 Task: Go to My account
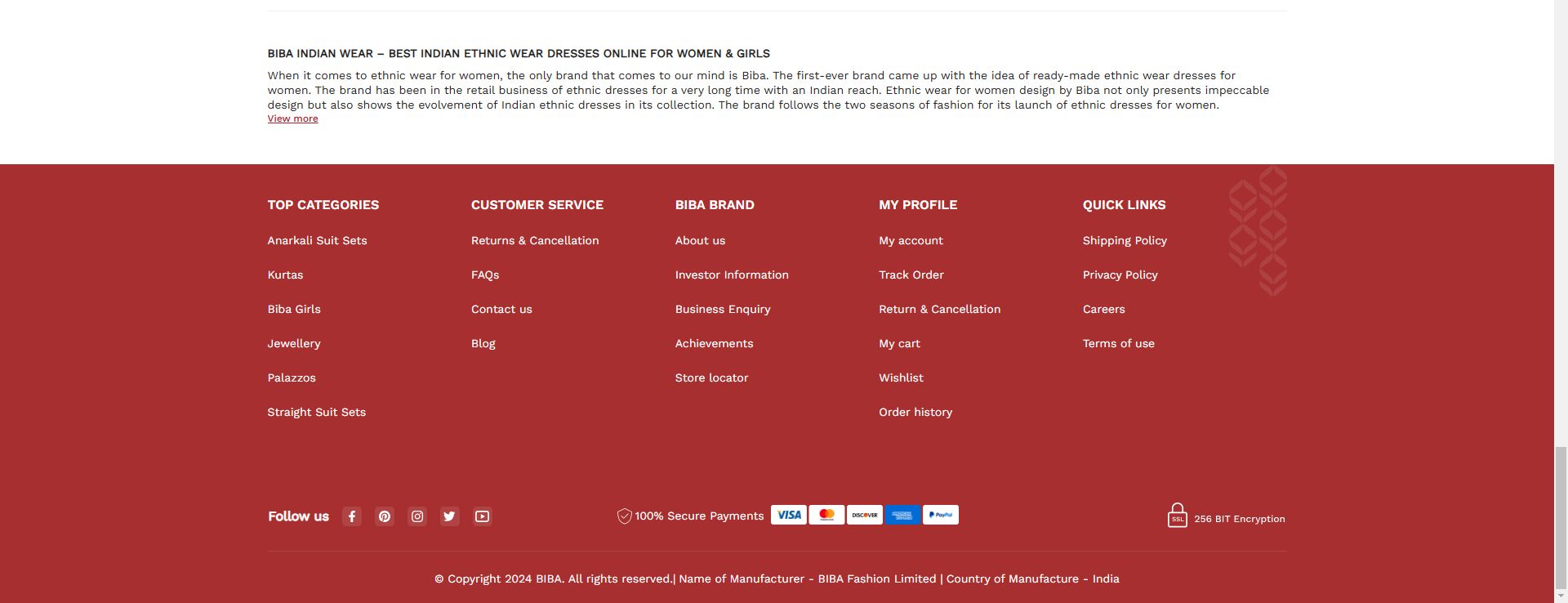(x=911, y=240)
